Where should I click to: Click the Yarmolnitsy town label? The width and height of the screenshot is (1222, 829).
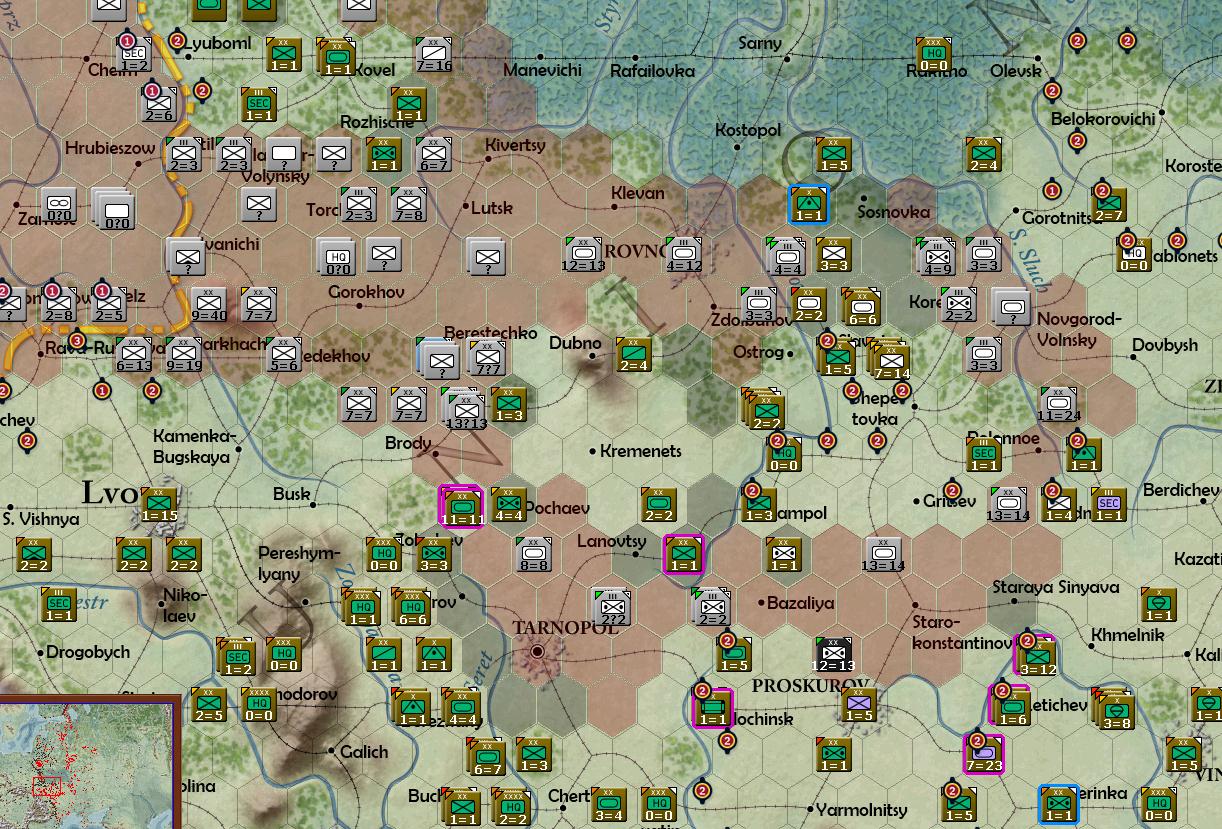pos(862,809)
